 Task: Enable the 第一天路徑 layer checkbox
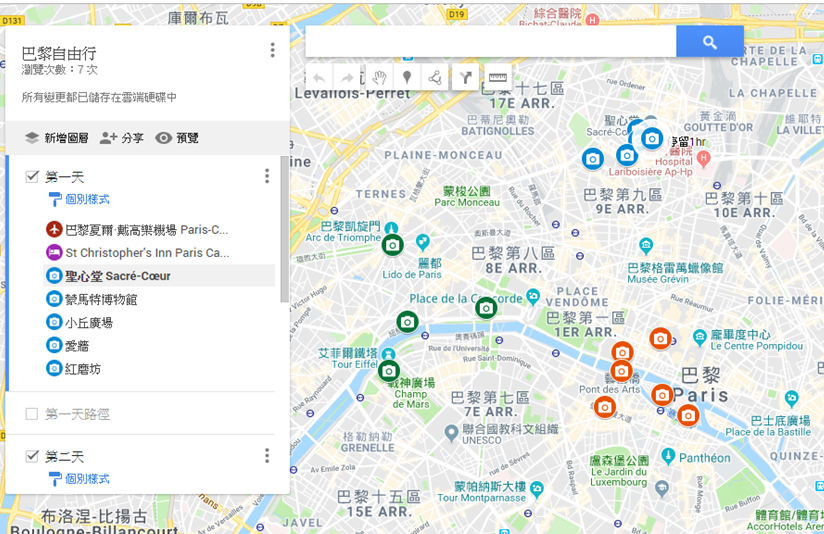point(32,414)
